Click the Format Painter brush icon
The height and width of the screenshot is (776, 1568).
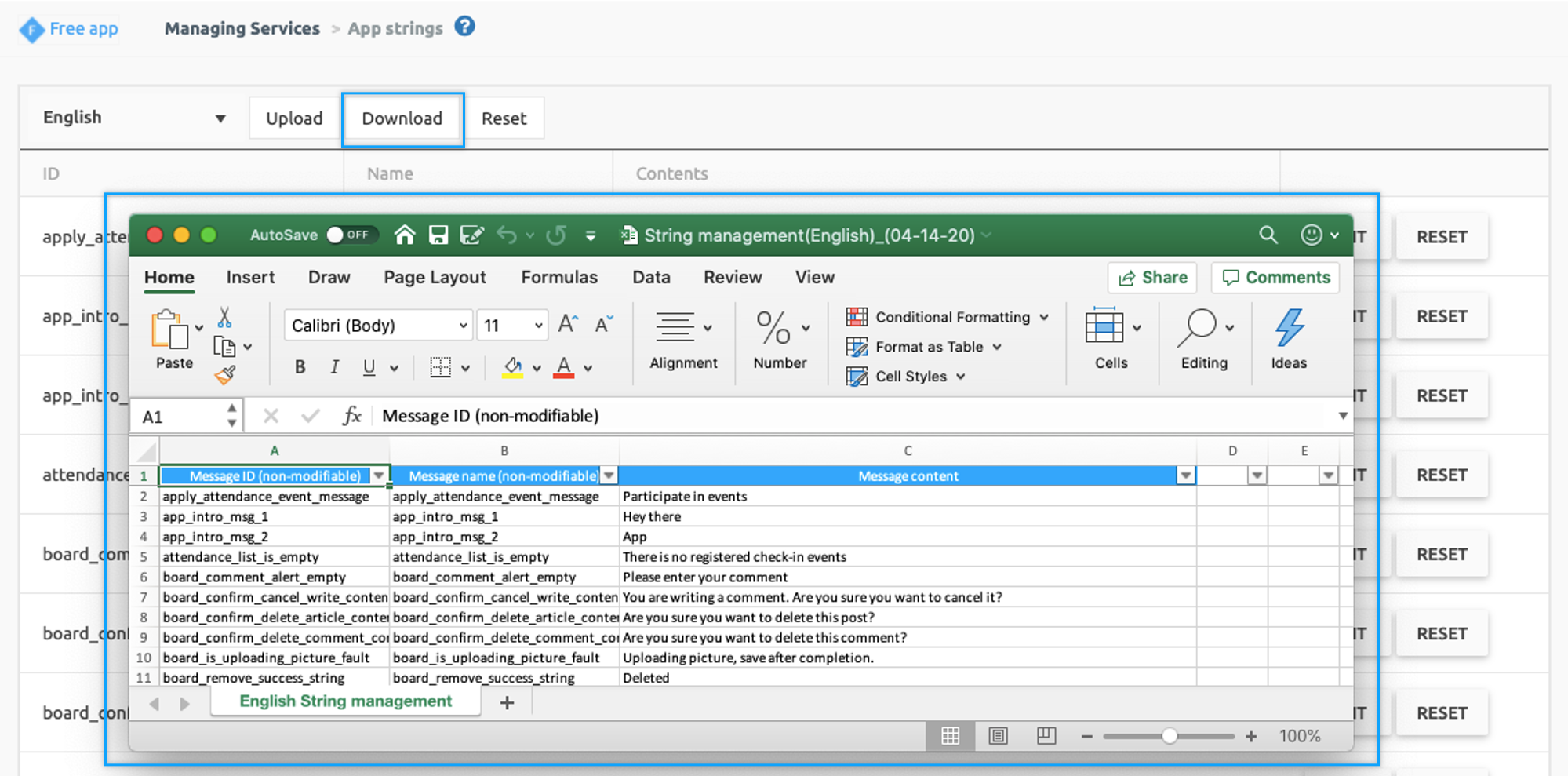[225, 376]
